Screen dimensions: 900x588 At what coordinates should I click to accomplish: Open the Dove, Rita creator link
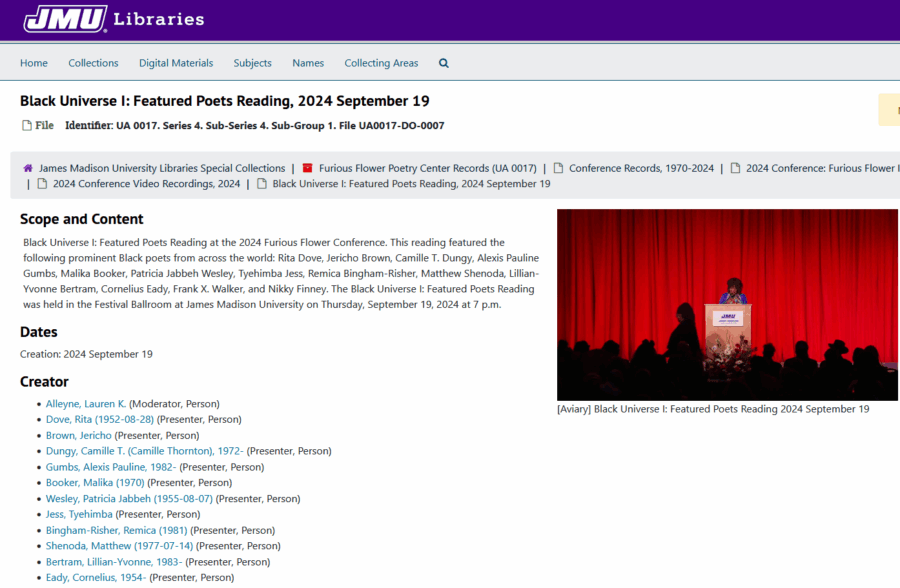click(x=99, y=419)
